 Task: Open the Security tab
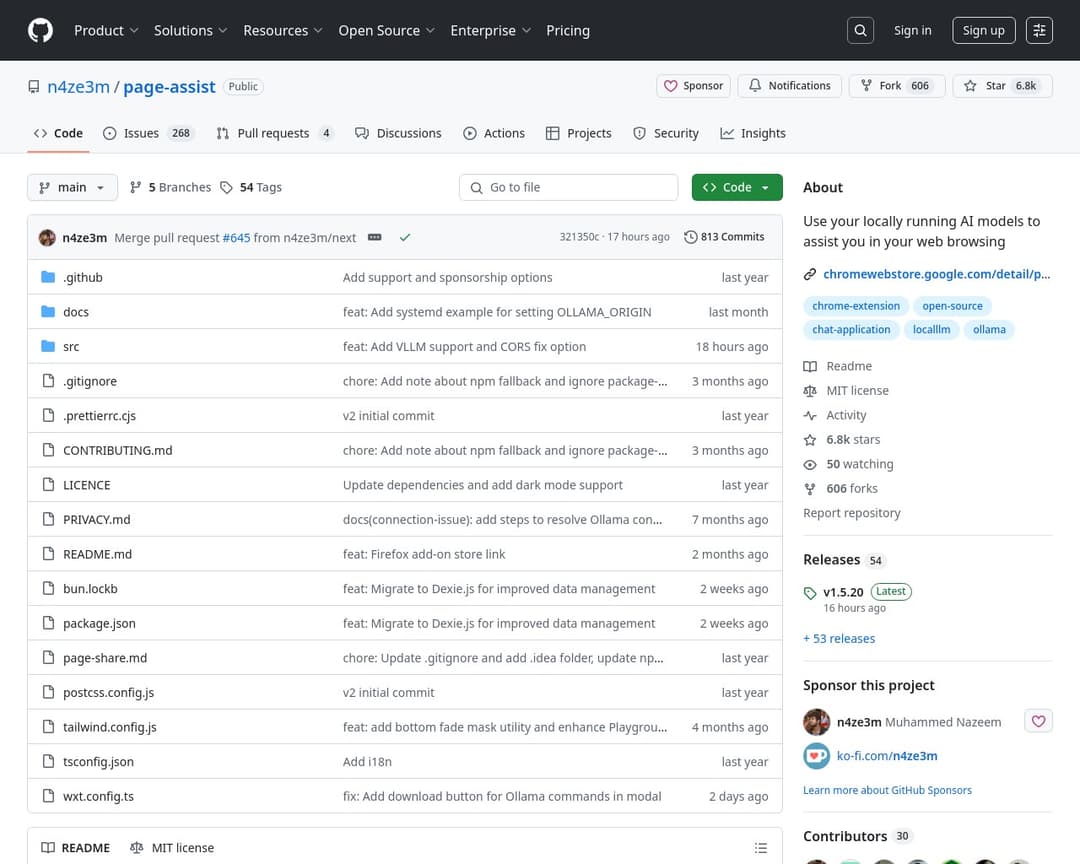[x=666, y=133]
